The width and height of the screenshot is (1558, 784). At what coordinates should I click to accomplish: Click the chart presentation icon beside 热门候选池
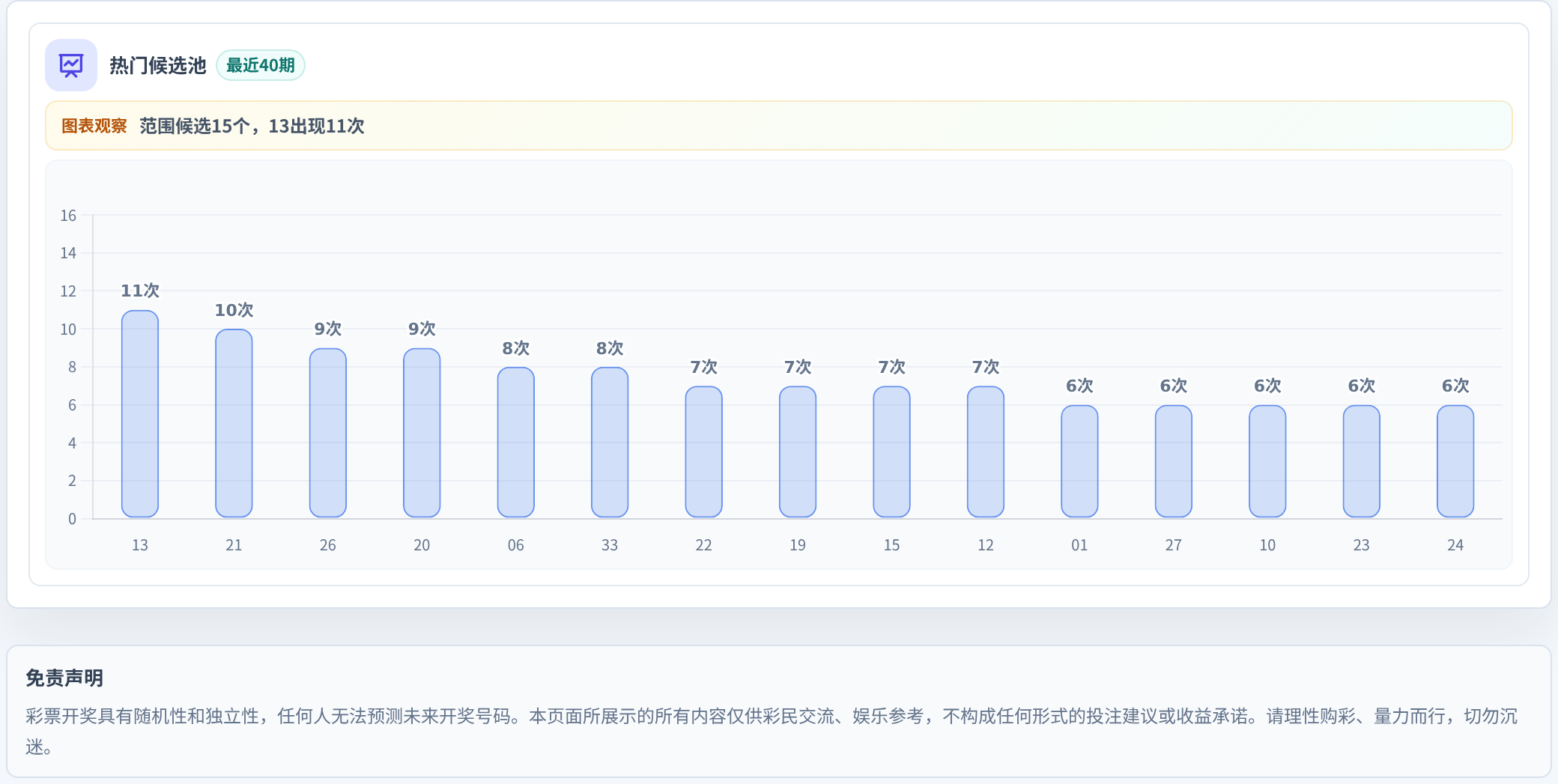[71, 65]
